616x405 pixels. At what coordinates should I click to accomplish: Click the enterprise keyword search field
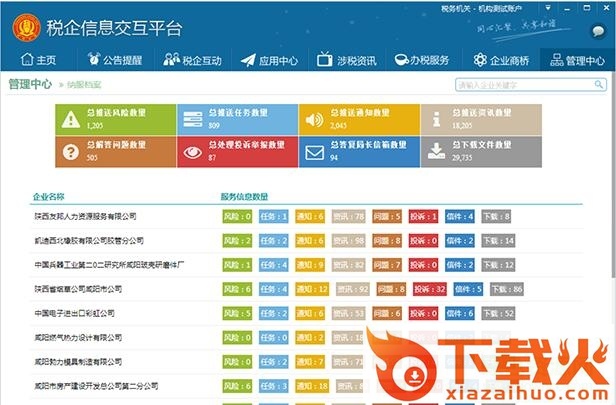click(x=527, y=85)
